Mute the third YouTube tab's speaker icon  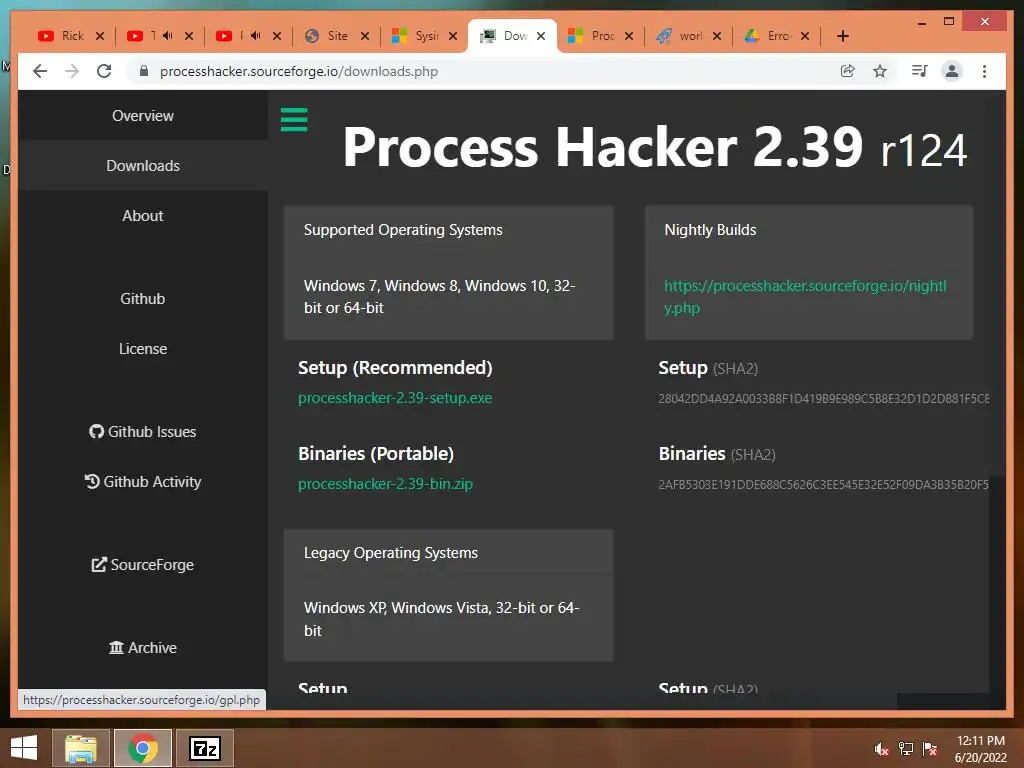click(256, 36)
